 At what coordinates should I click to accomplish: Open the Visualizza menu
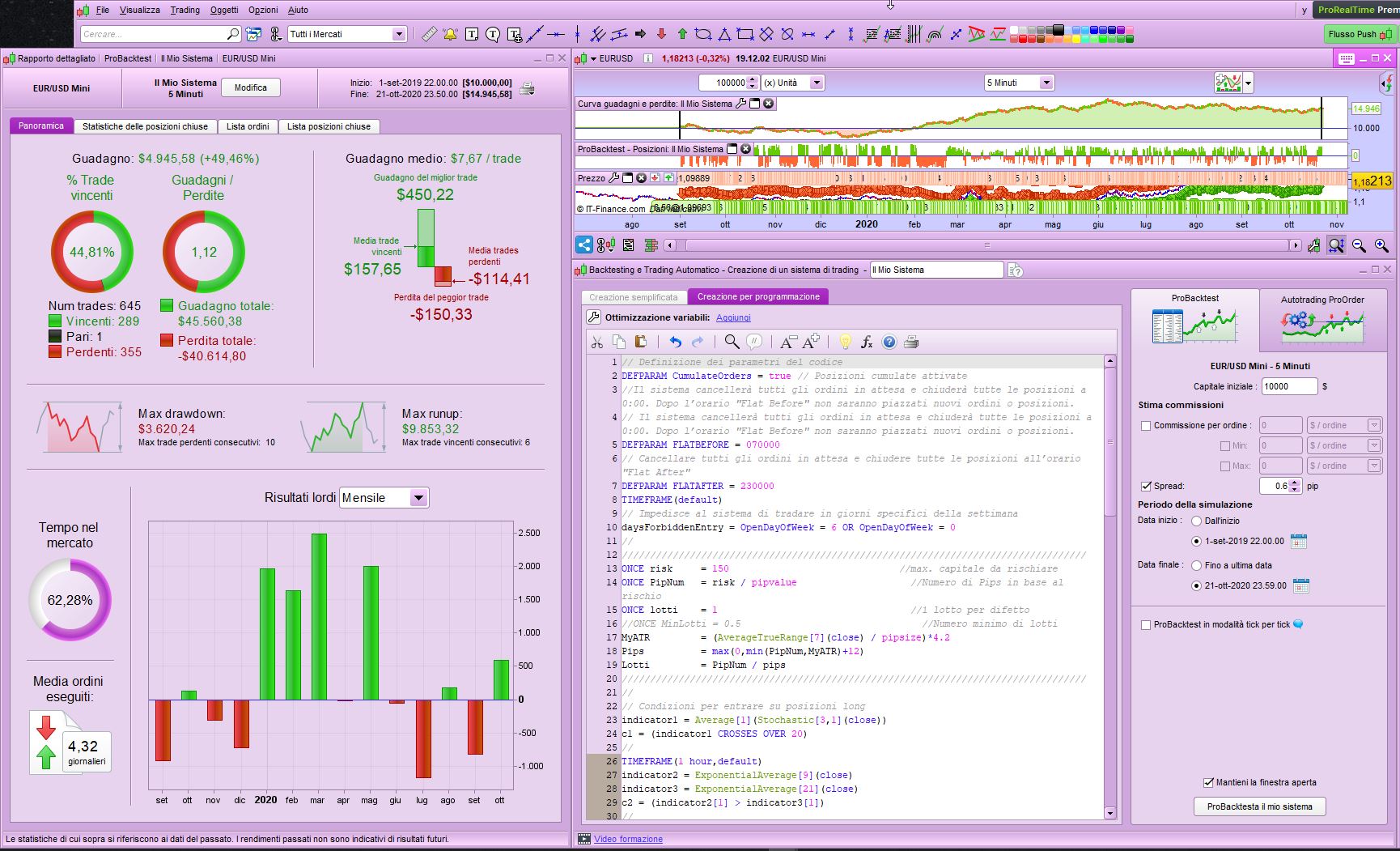pos(140,10)
